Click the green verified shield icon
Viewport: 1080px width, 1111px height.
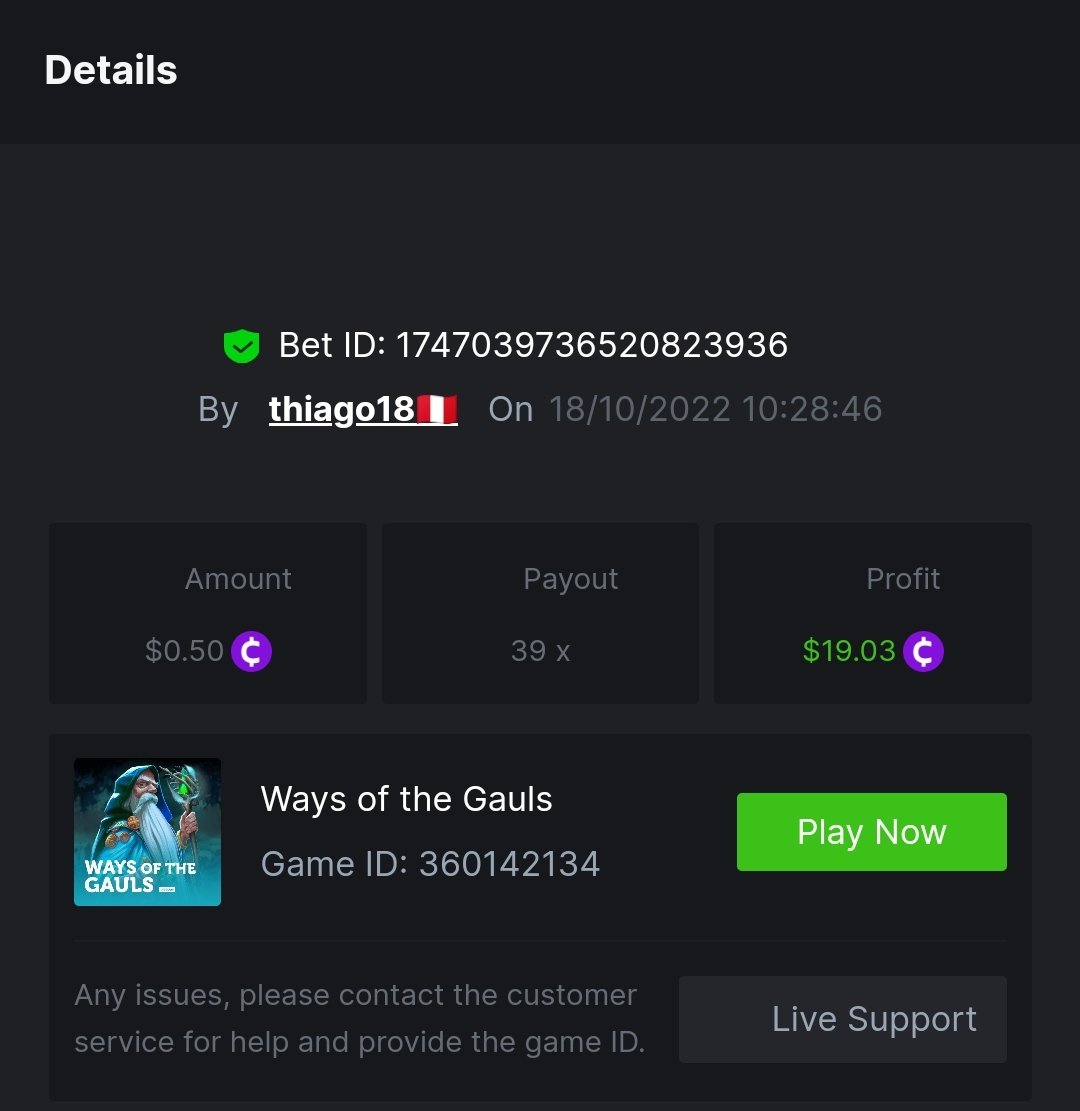click(x=241, y=346)
